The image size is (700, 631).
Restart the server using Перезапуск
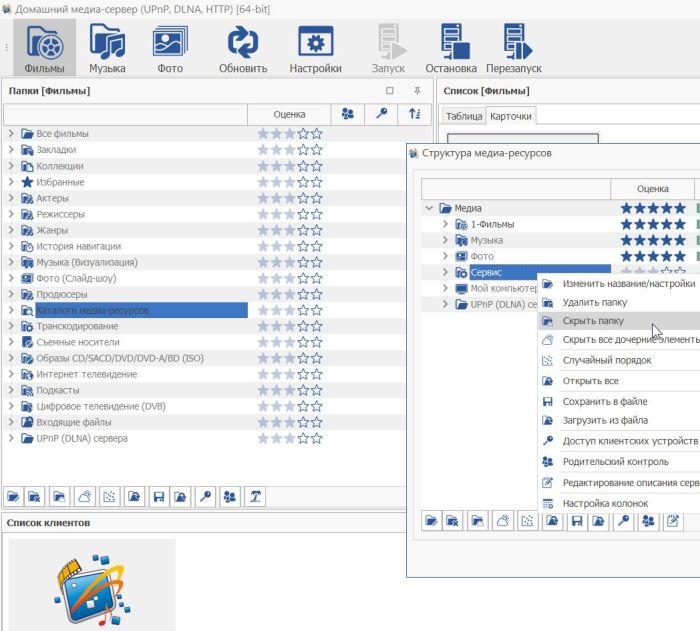[x=513, y=49]
